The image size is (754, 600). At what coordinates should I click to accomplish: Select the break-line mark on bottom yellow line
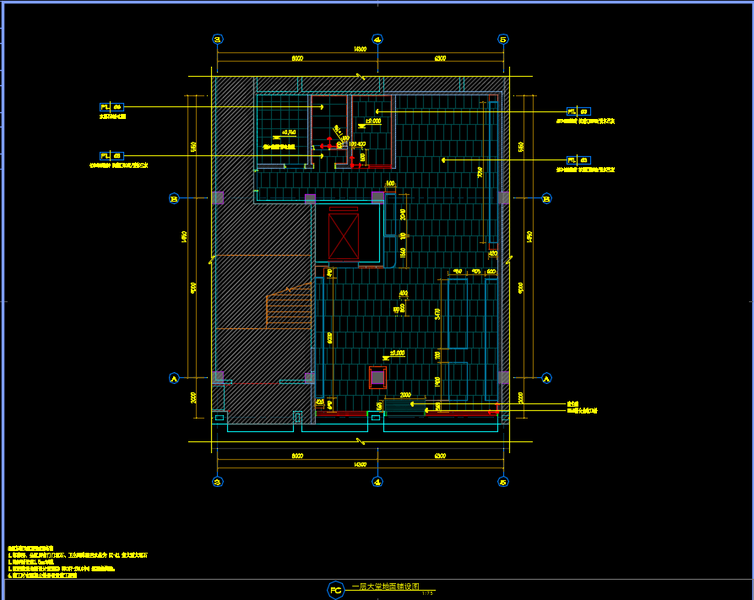[x=361, y=441]
